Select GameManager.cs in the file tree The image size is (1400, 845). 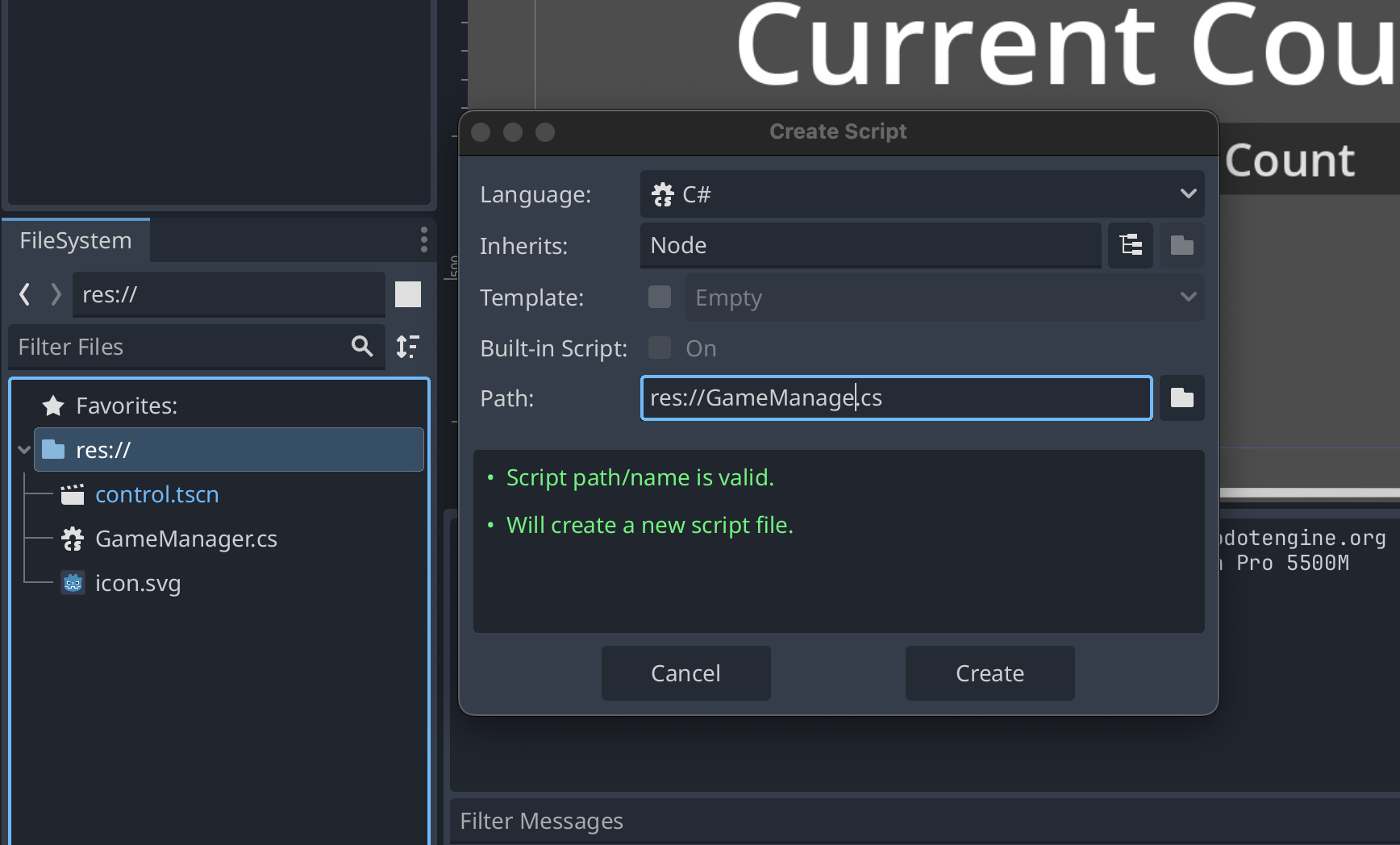185,539
